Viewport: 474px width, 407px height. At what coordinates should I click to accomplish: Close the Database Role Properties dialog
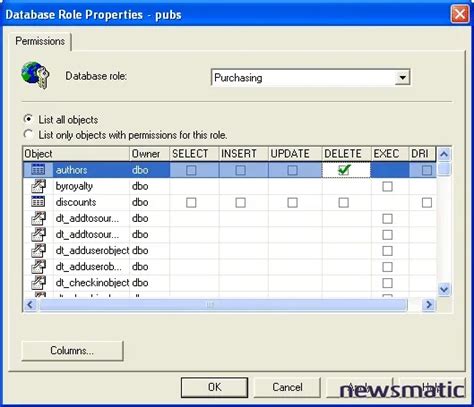(460, 14)
